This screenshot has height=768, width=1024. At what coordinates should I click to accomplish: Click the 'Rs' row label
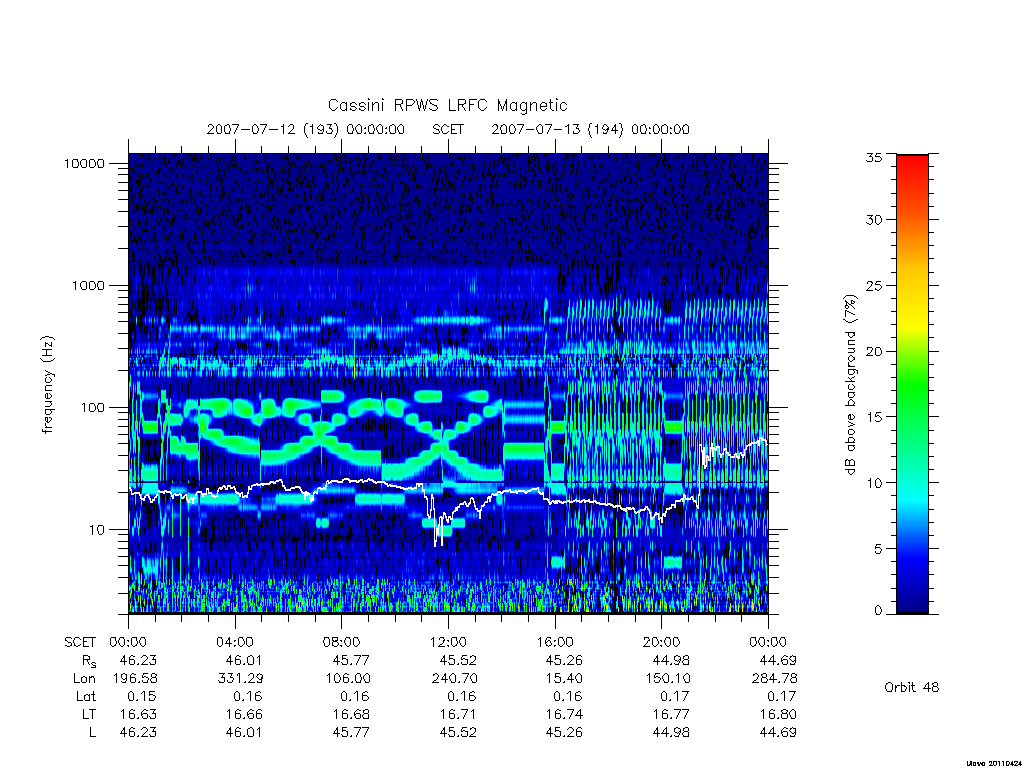pos(88,661)
